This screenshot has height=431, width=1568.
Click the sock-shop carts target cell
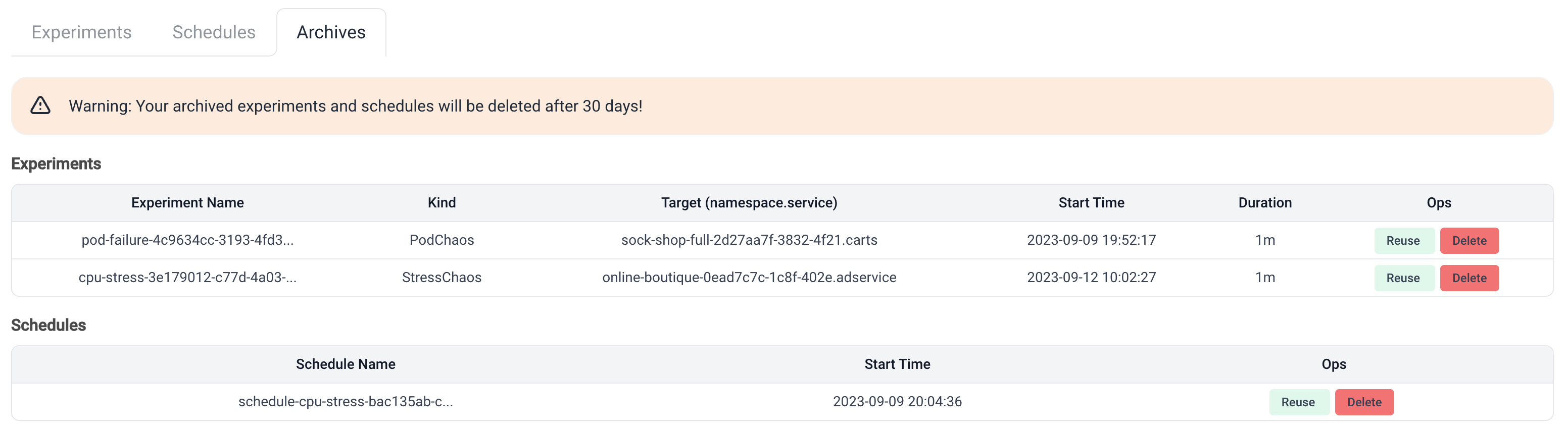(749, 240)
